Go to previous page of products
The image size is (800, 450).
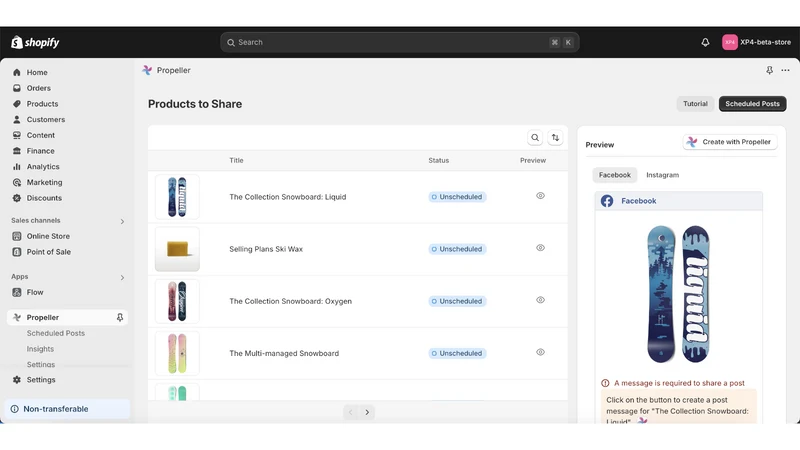(351, 412)
